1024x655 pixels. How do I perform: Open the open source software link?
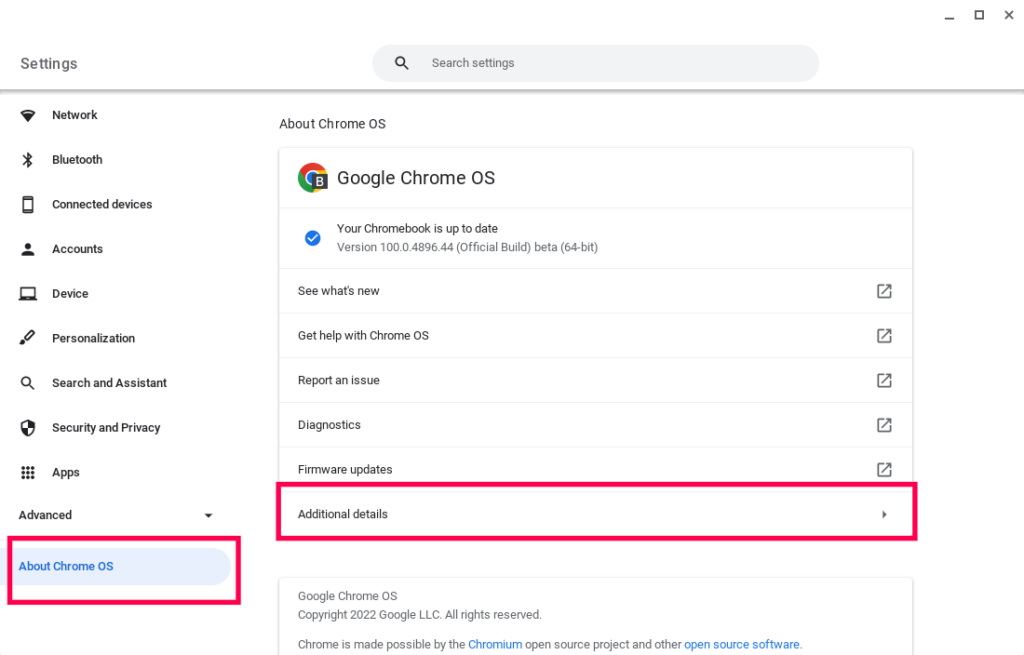[741, 645]
